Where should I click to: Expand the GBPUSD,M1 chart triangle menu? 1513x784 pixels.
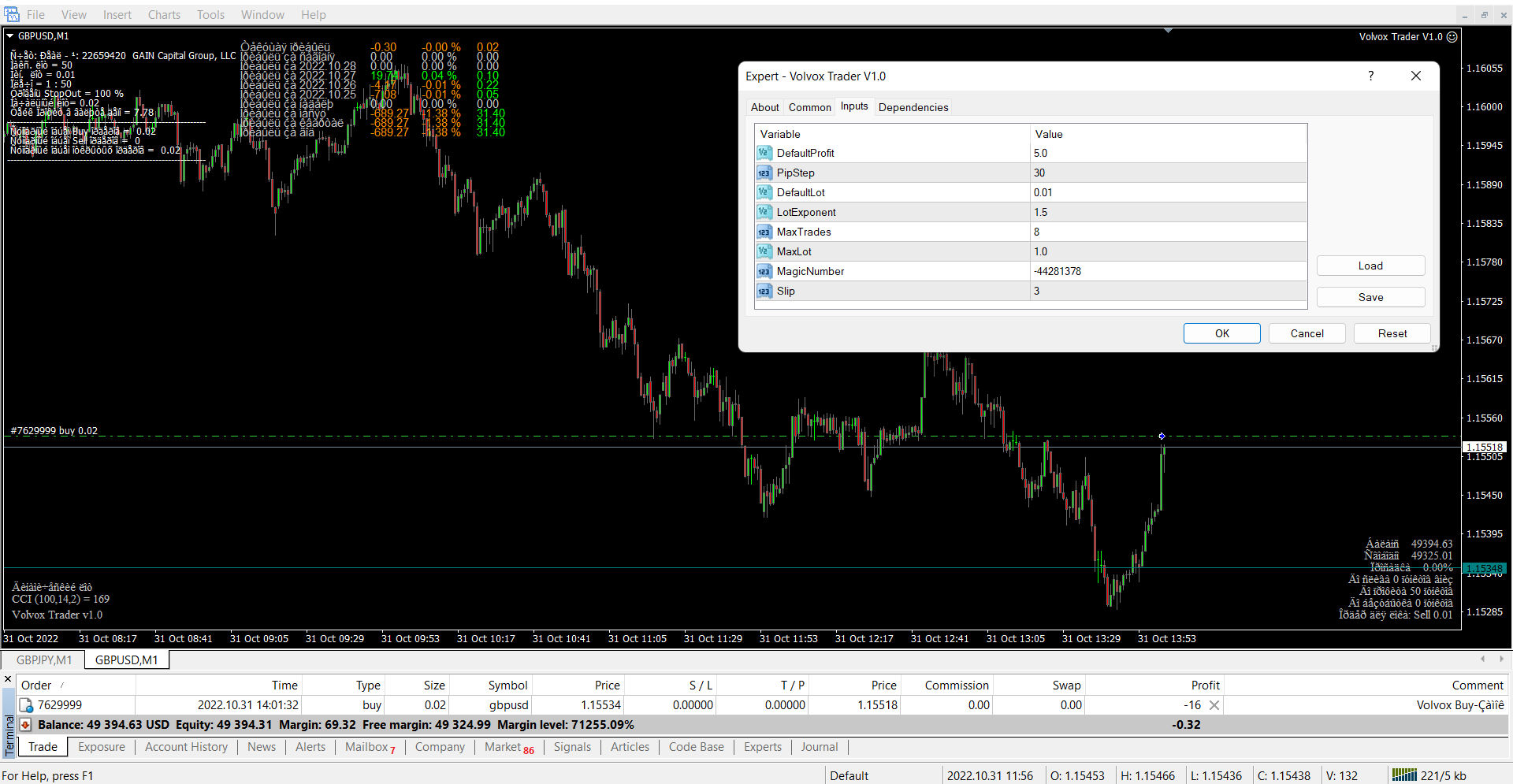[x=10, y=36]
